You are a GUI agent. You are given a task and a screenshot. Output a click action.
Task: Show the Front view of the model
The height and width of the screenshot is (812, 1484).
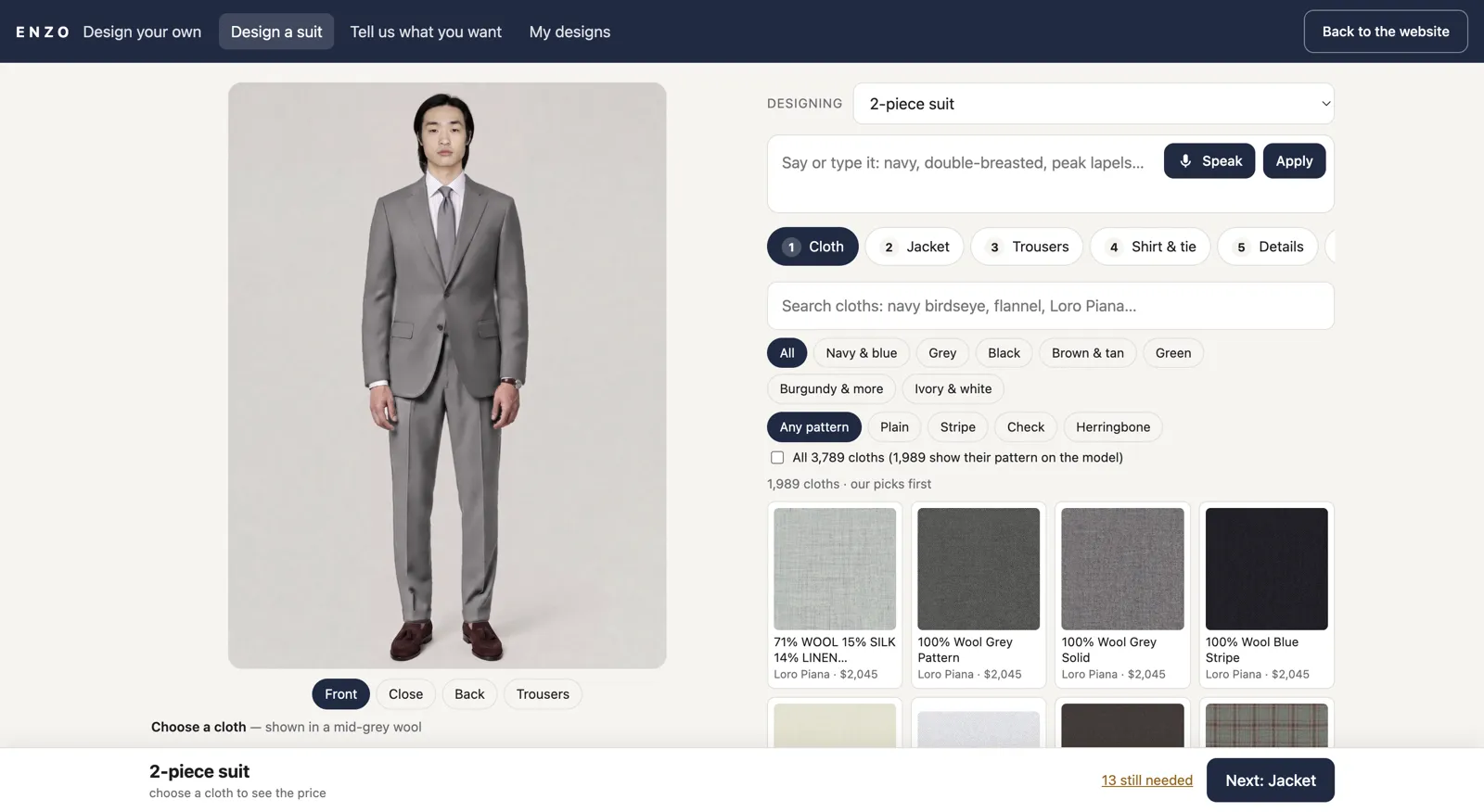340,694
